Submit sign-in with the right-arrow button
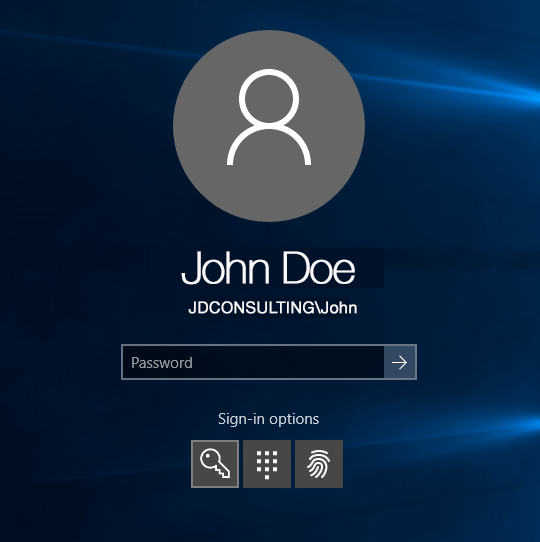This screenshot has height=542, width=540. pos(400,362)
